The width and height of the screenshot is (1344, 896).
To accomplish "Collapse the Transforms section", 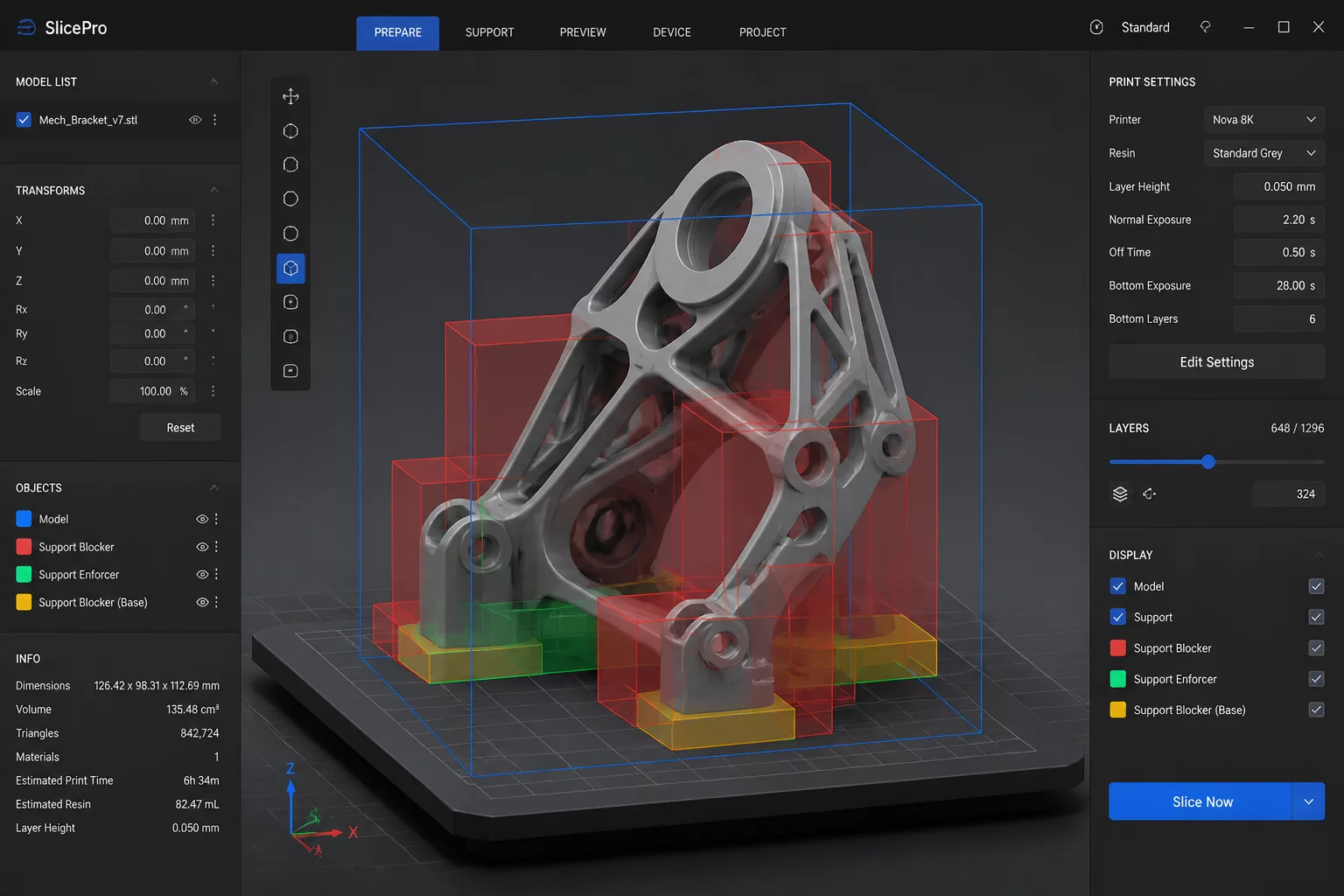I will point(214,190).
